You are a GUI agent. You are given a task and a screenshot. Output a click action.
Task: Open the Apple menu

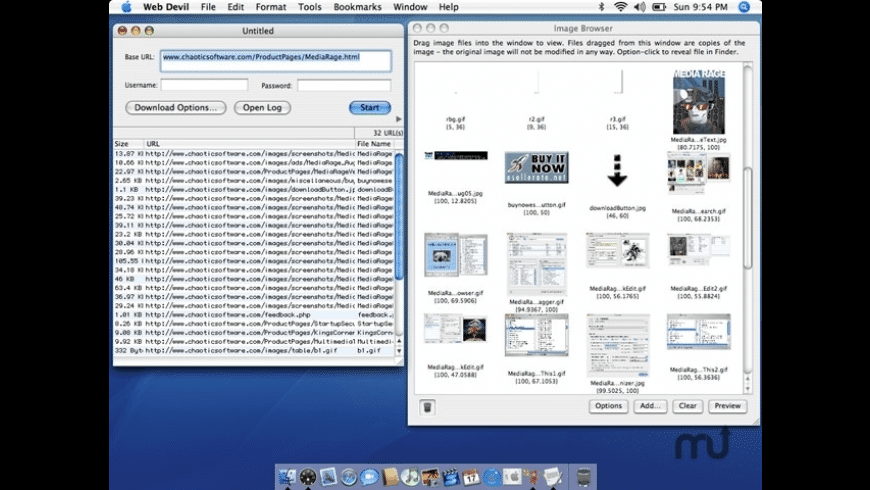pyautogui.click(x=126, y=7)
